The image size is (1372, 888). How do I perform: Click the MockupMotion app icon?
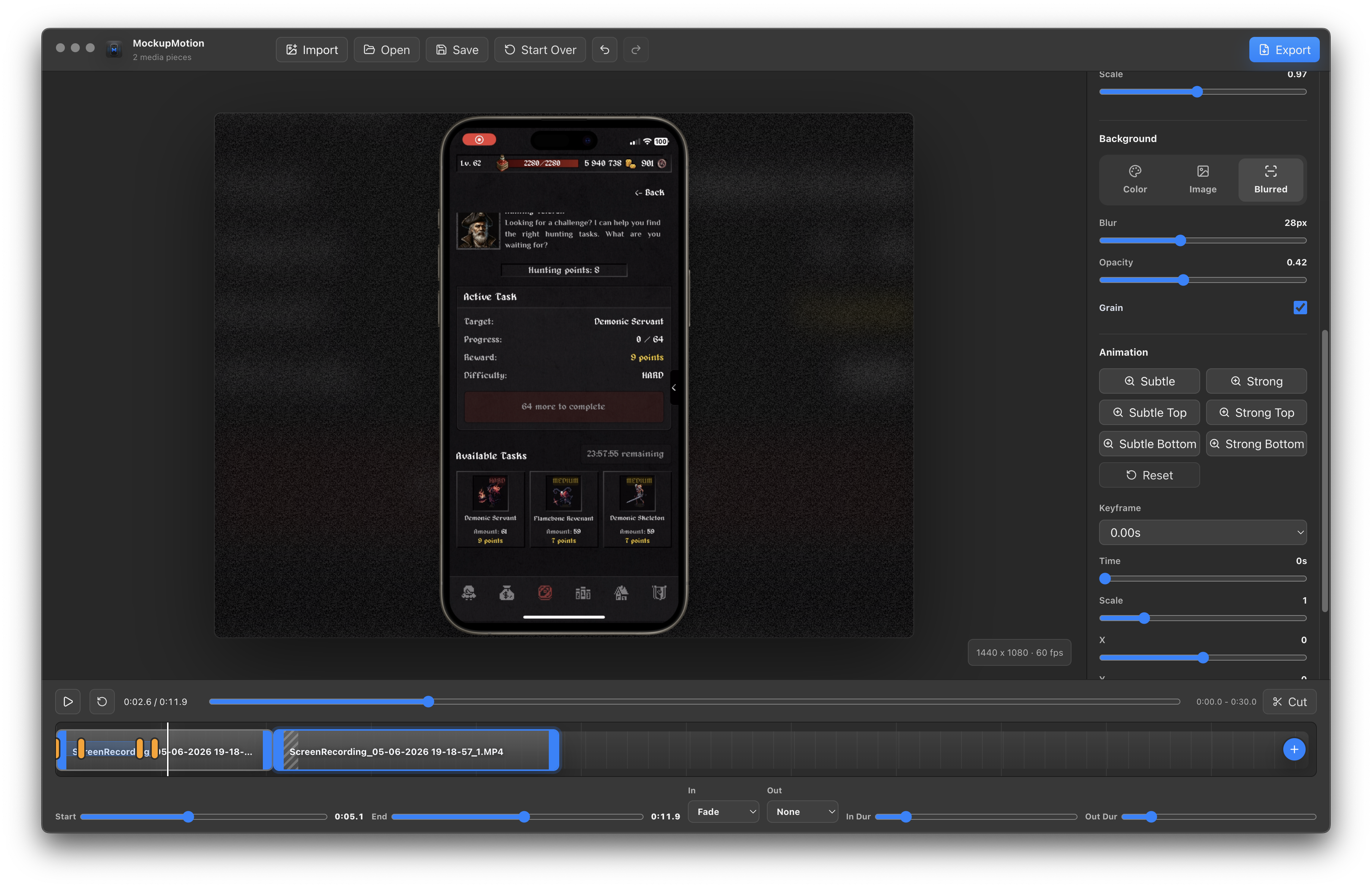(114, 50)
